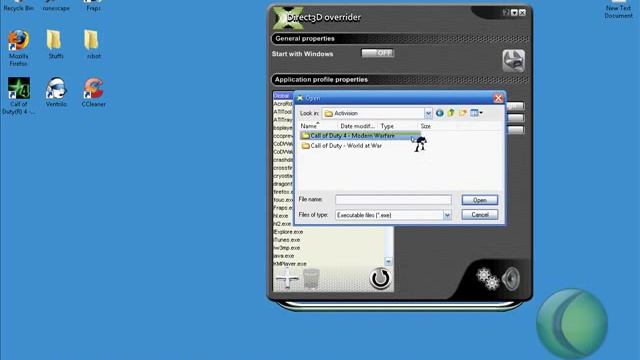Select iTunes.exe in profile list

click(287, 240)
